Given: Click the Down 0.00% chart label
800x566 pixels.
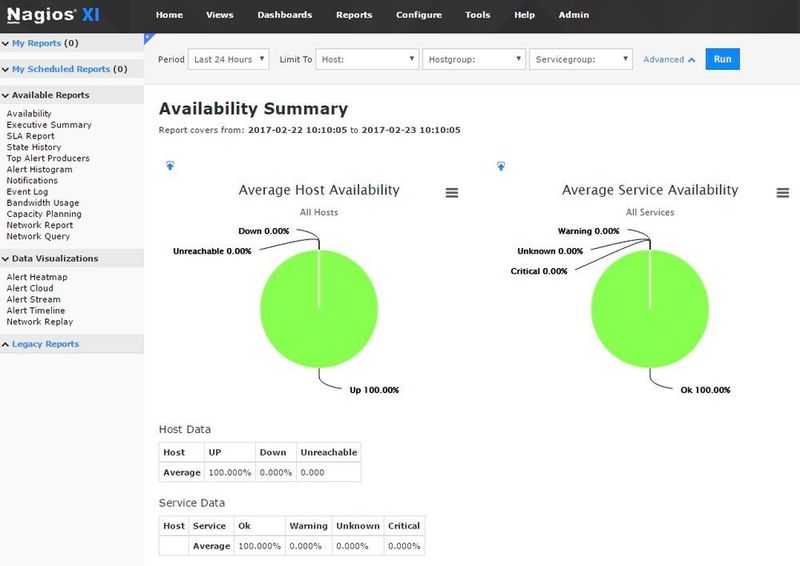Looking at the screenshot, I should (264, 231).
